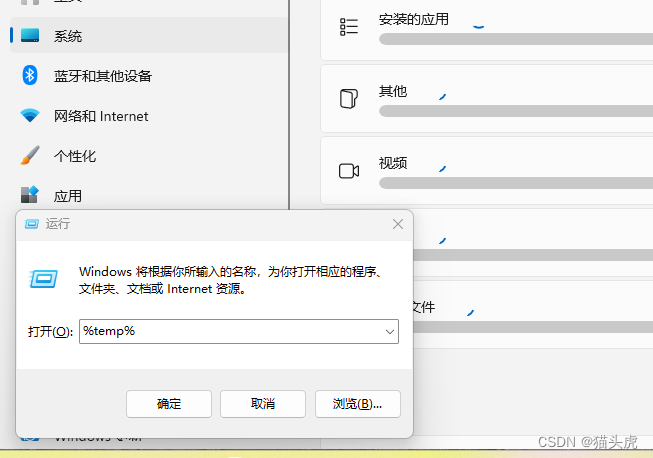This screenshot has height=458, width=653.
Task: Click the 浏览(B)... button
Action: (358, 404)
